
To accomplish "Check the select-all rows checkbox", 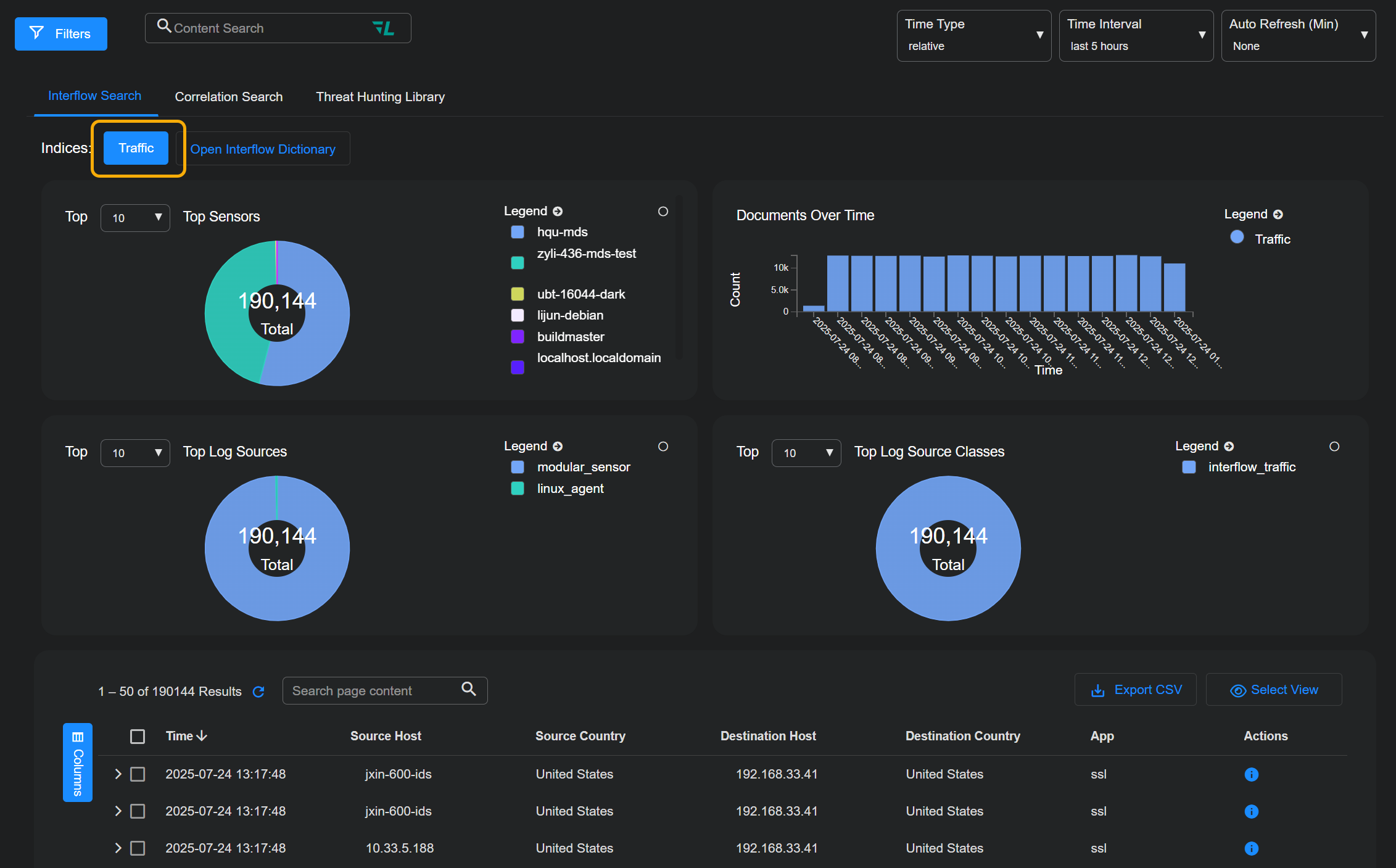I will pyautogui.click(x=138, y=737).
